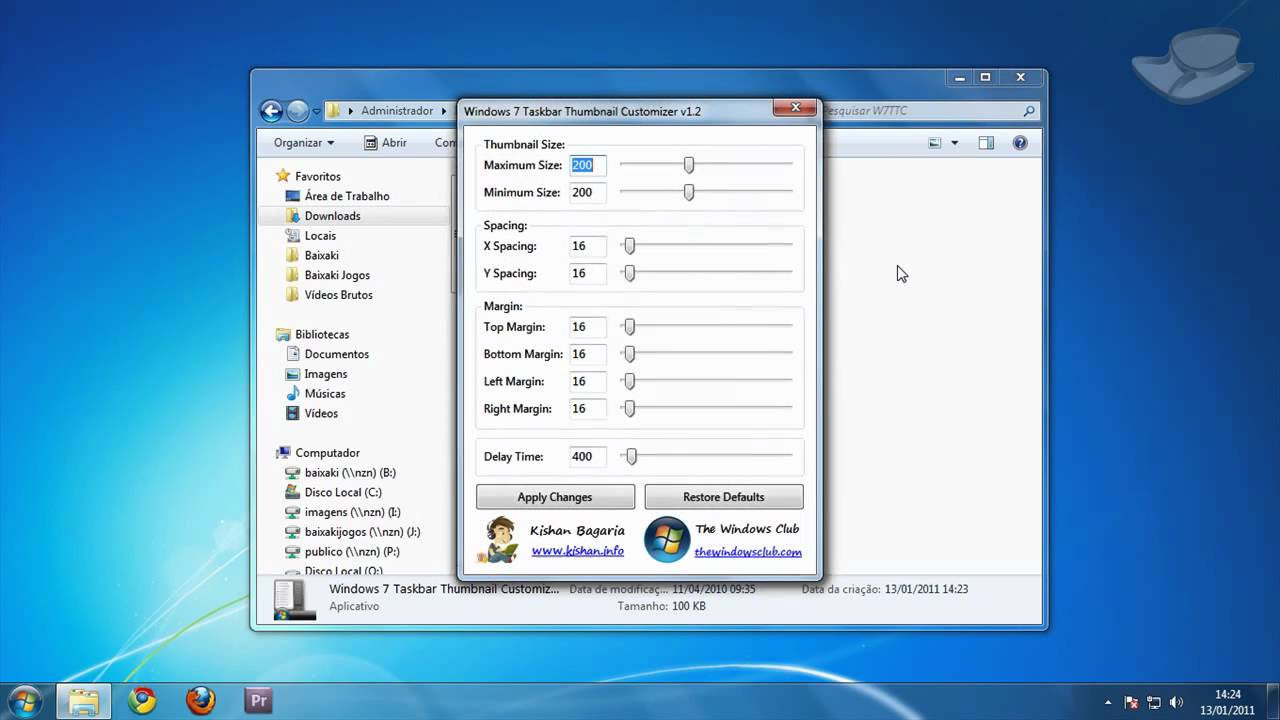Click the Top Margin slider thumb
This screenshot has width=1280, height=720.
pyautogui.click(x=629, y=327)
